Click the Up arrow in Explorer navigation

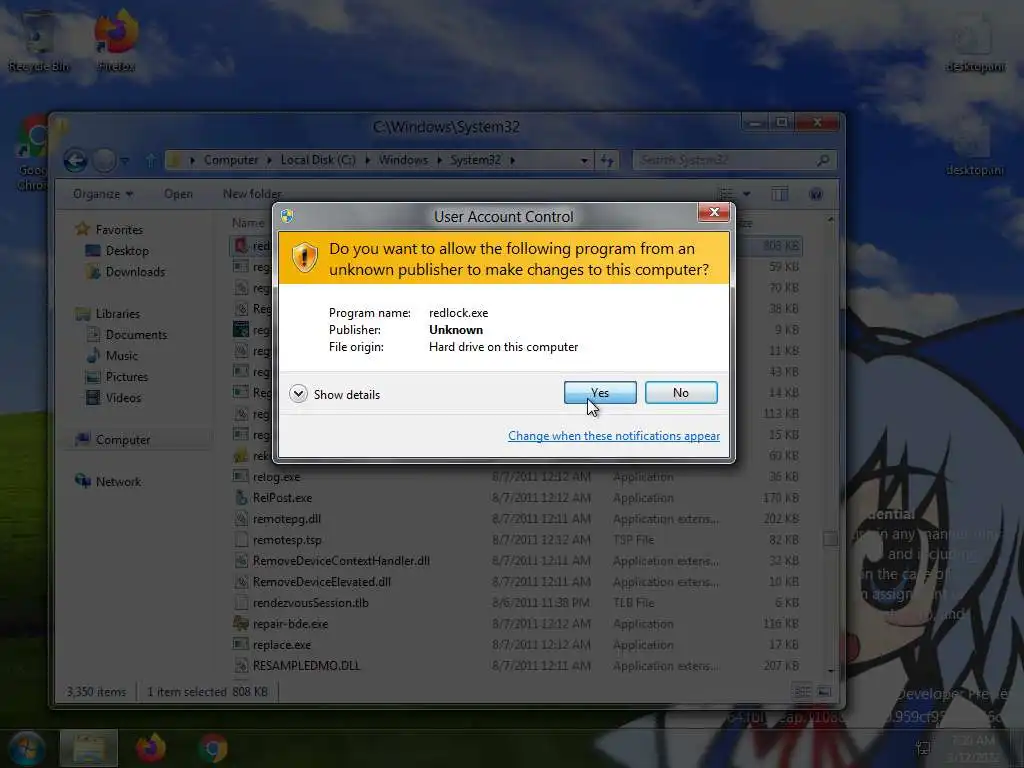coord(151,160)
